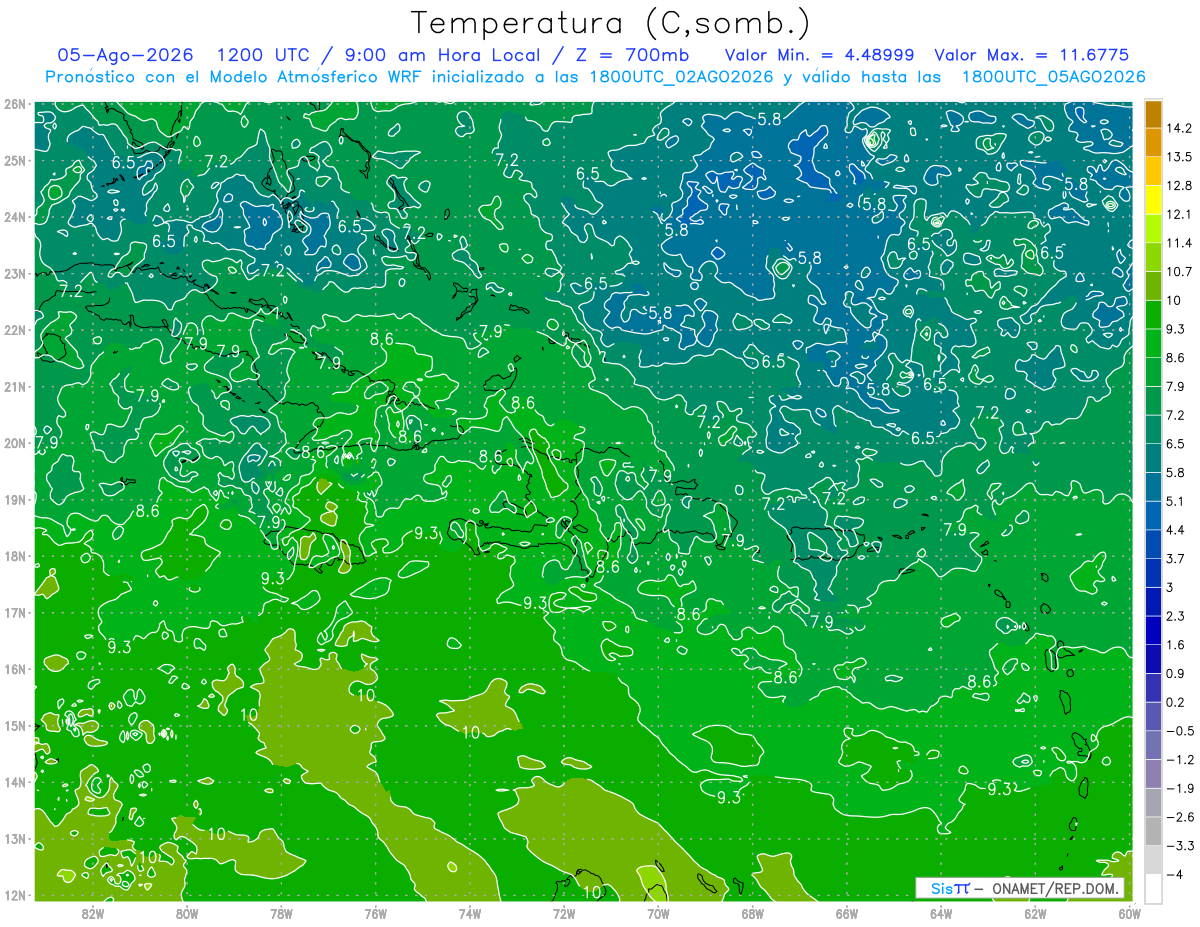Click the white legend swatch below -4

[1153, 888]
